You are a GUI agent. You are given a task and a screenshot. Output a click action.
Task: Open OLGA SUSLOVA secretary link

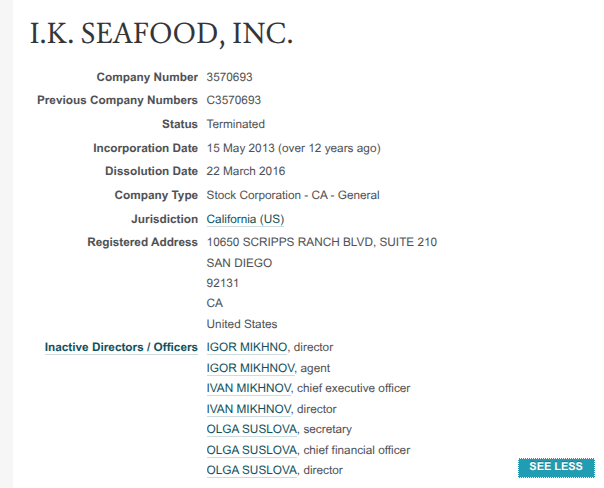coord(252,429)
